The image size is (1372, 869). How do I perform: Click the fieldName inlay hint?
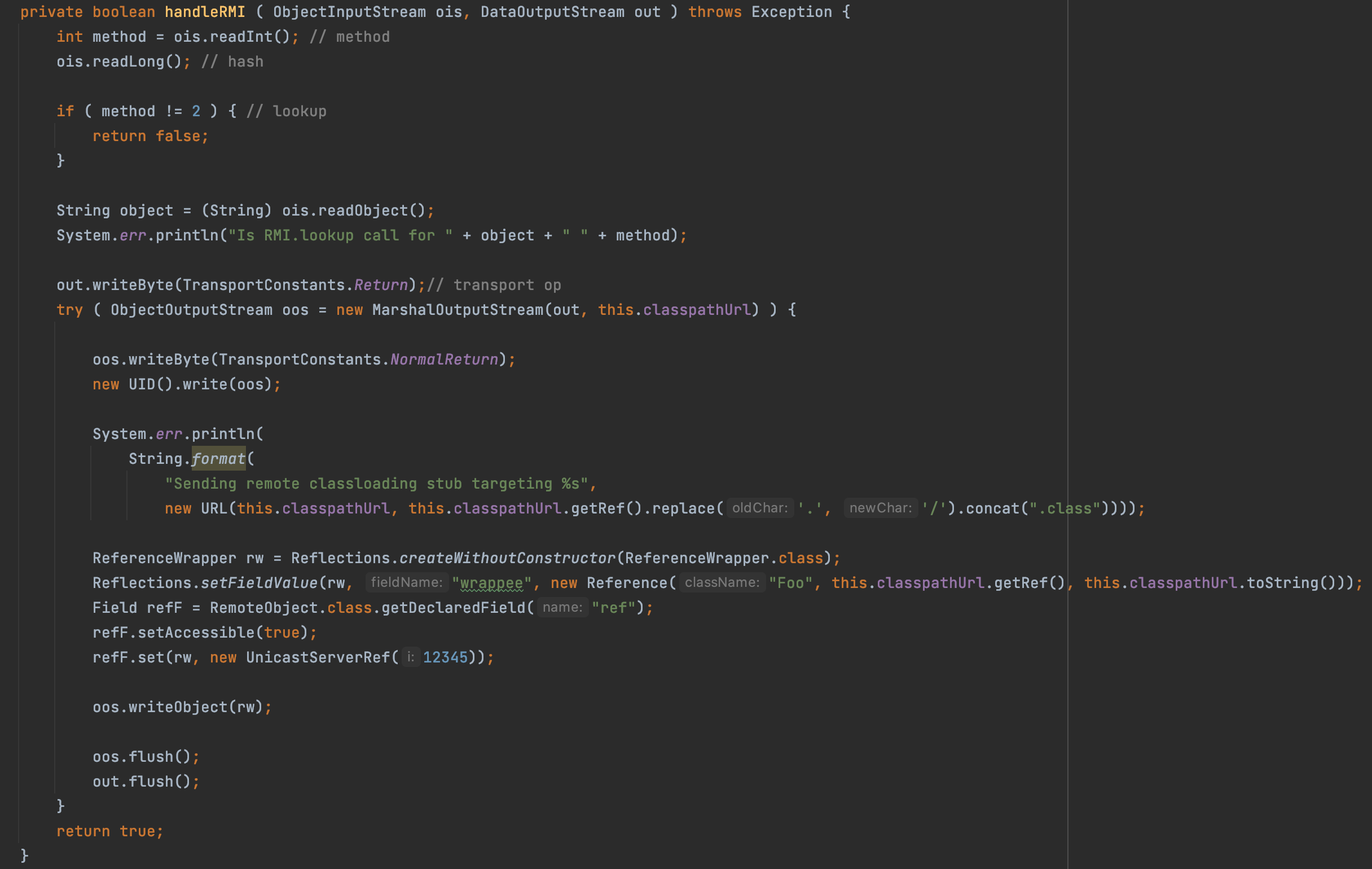(406, 582)
